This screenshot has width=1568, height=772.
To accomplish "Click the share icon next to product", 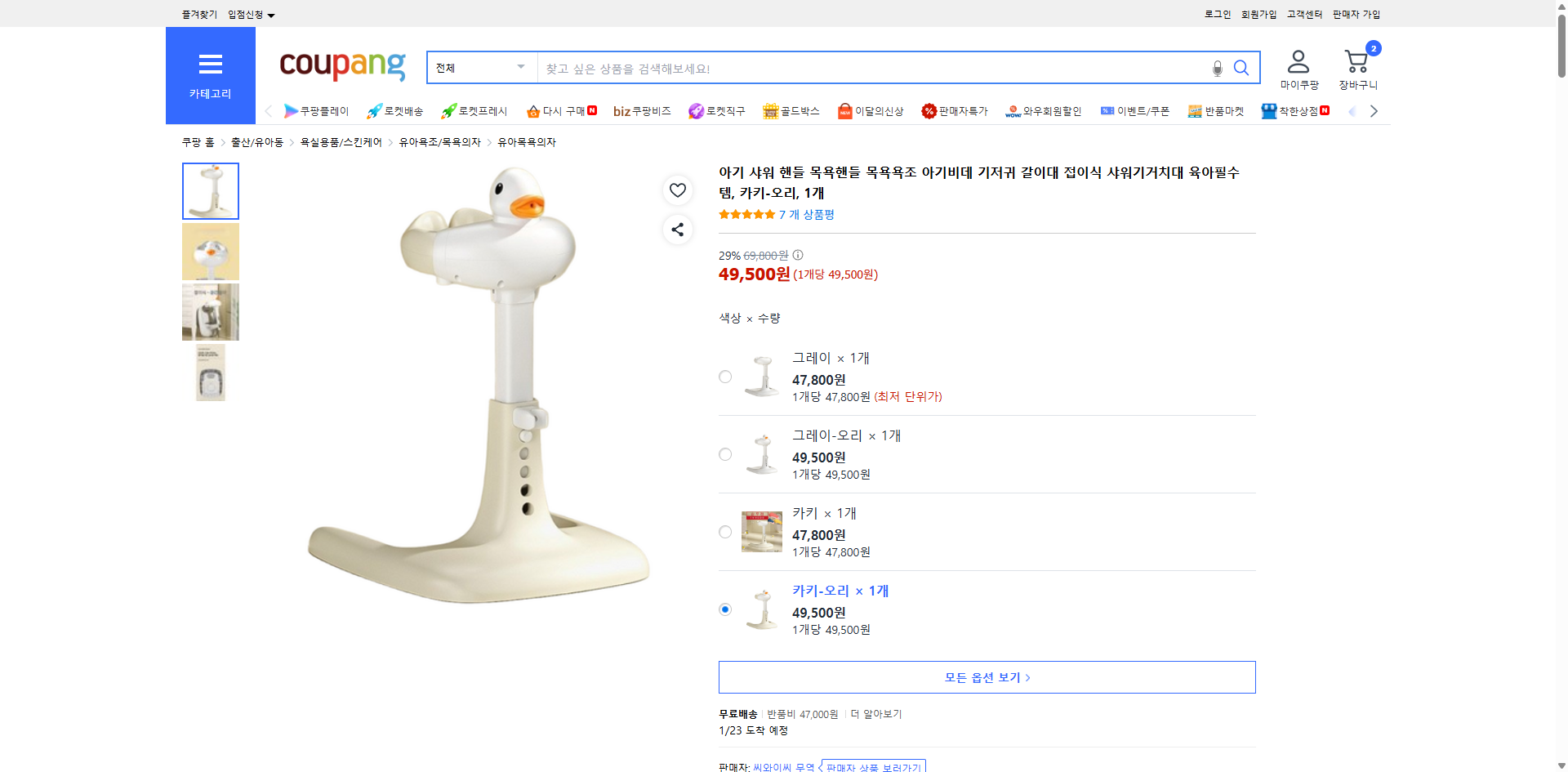I will pos(677,230).
